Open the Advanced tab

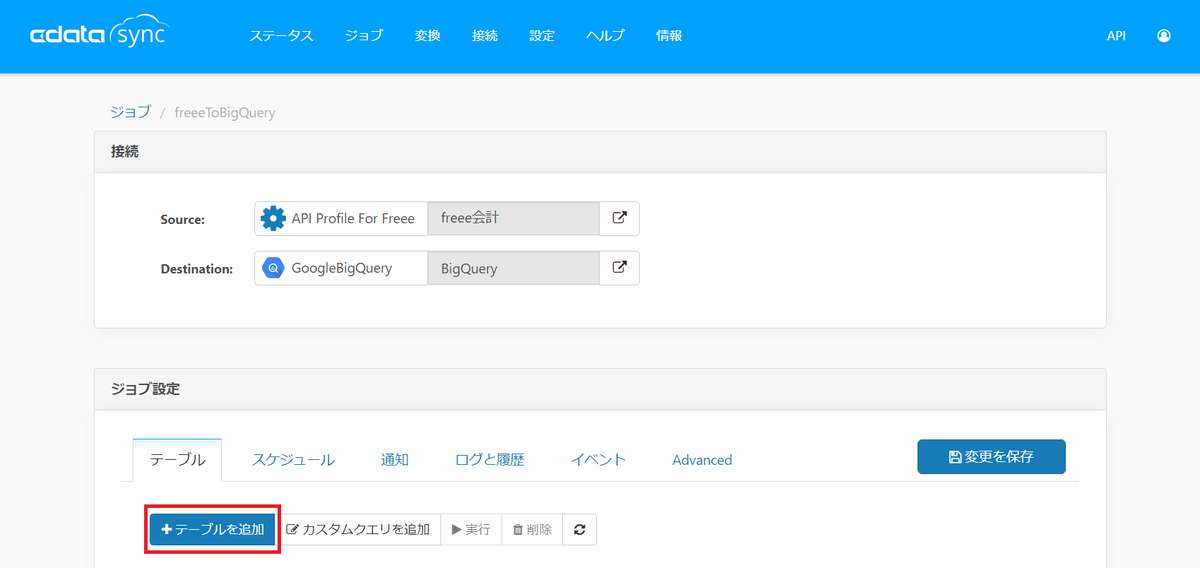(702, 460)
